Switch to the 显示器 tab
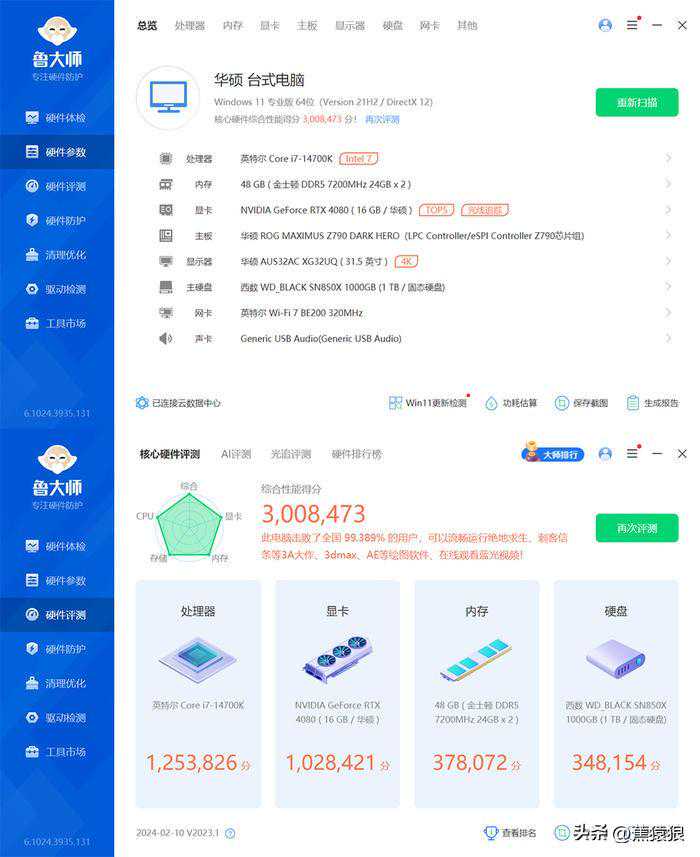The width and height of the screenshot is (700, 857). click(x=349, y=25)
